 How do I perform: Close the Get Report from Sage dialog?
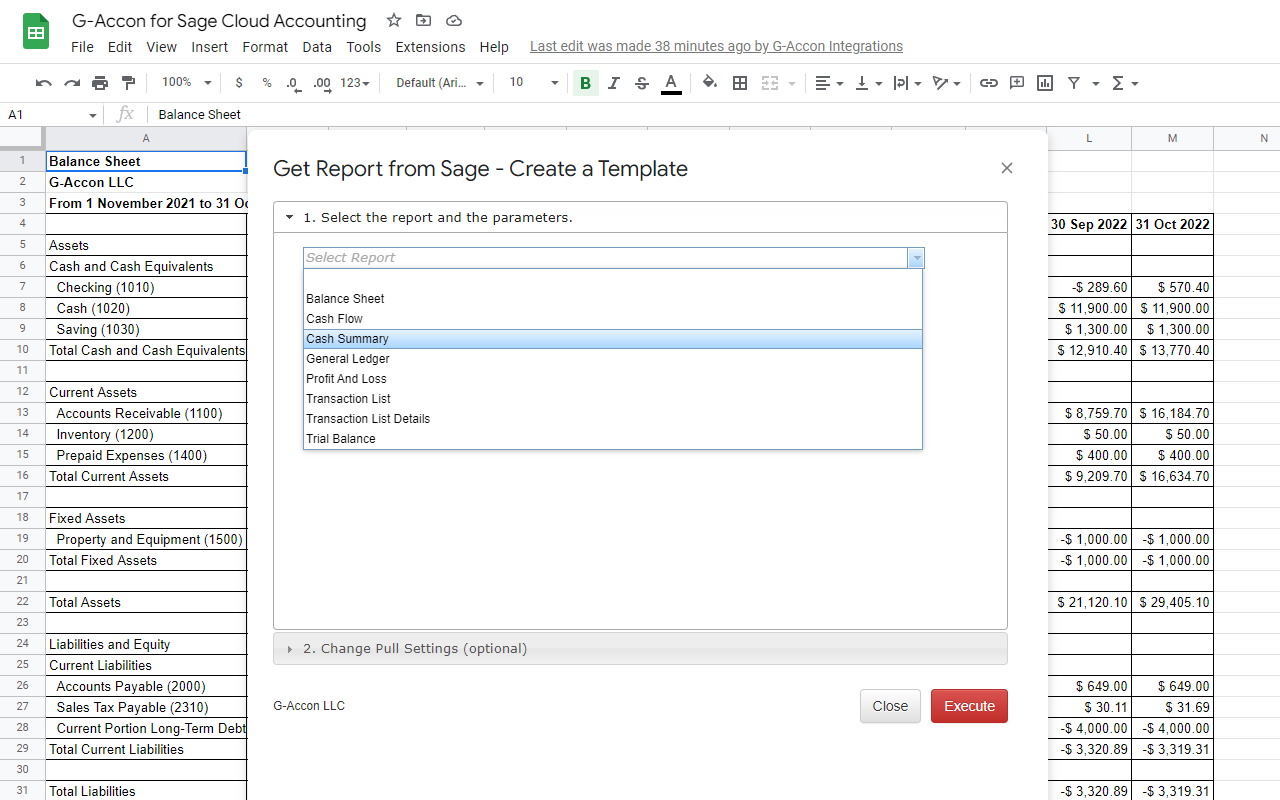(x=1007, y=168)
